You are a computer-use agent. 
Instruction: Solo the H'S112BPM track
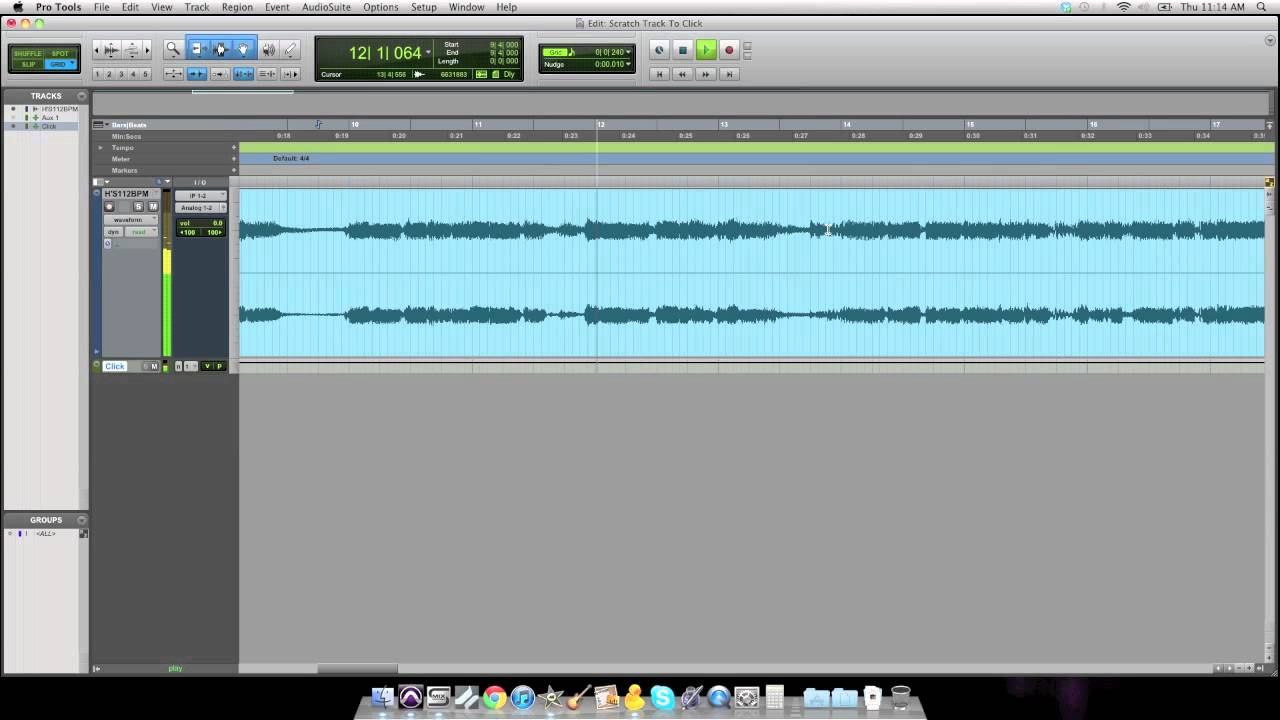point(139,207)
